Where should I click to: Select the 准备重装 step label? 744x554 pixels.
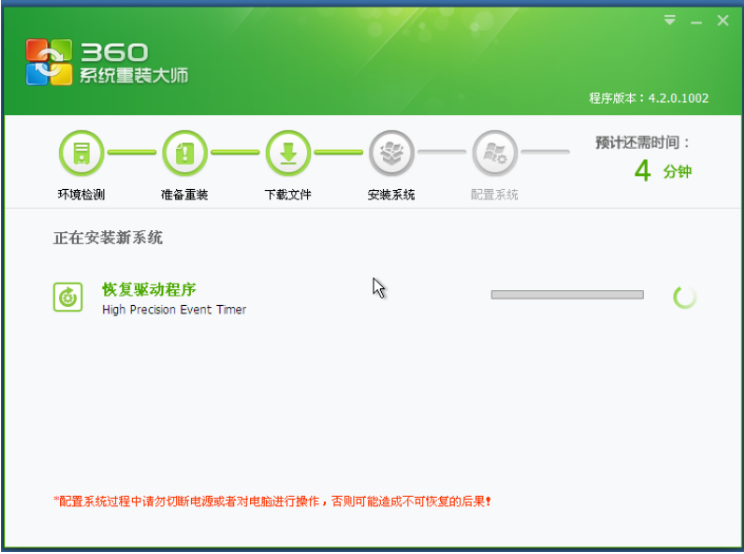[185, 194]
